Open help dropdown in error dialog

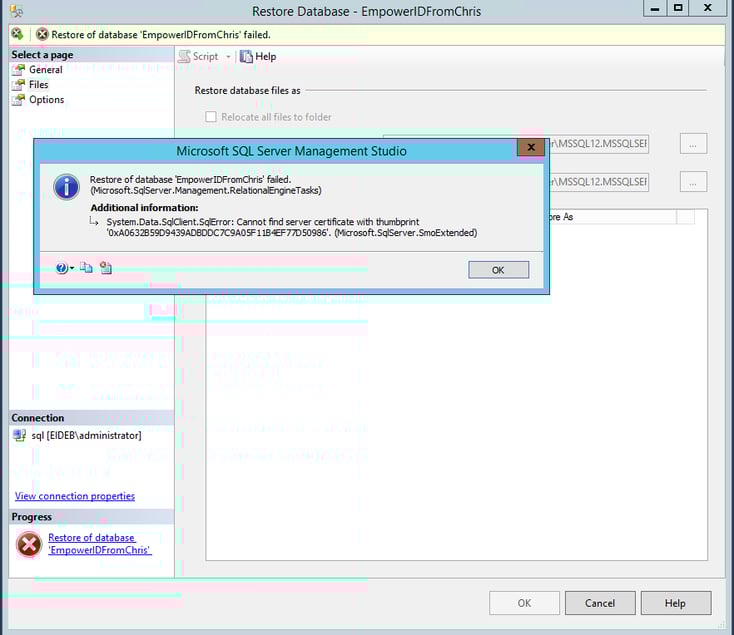coord(65,268)
